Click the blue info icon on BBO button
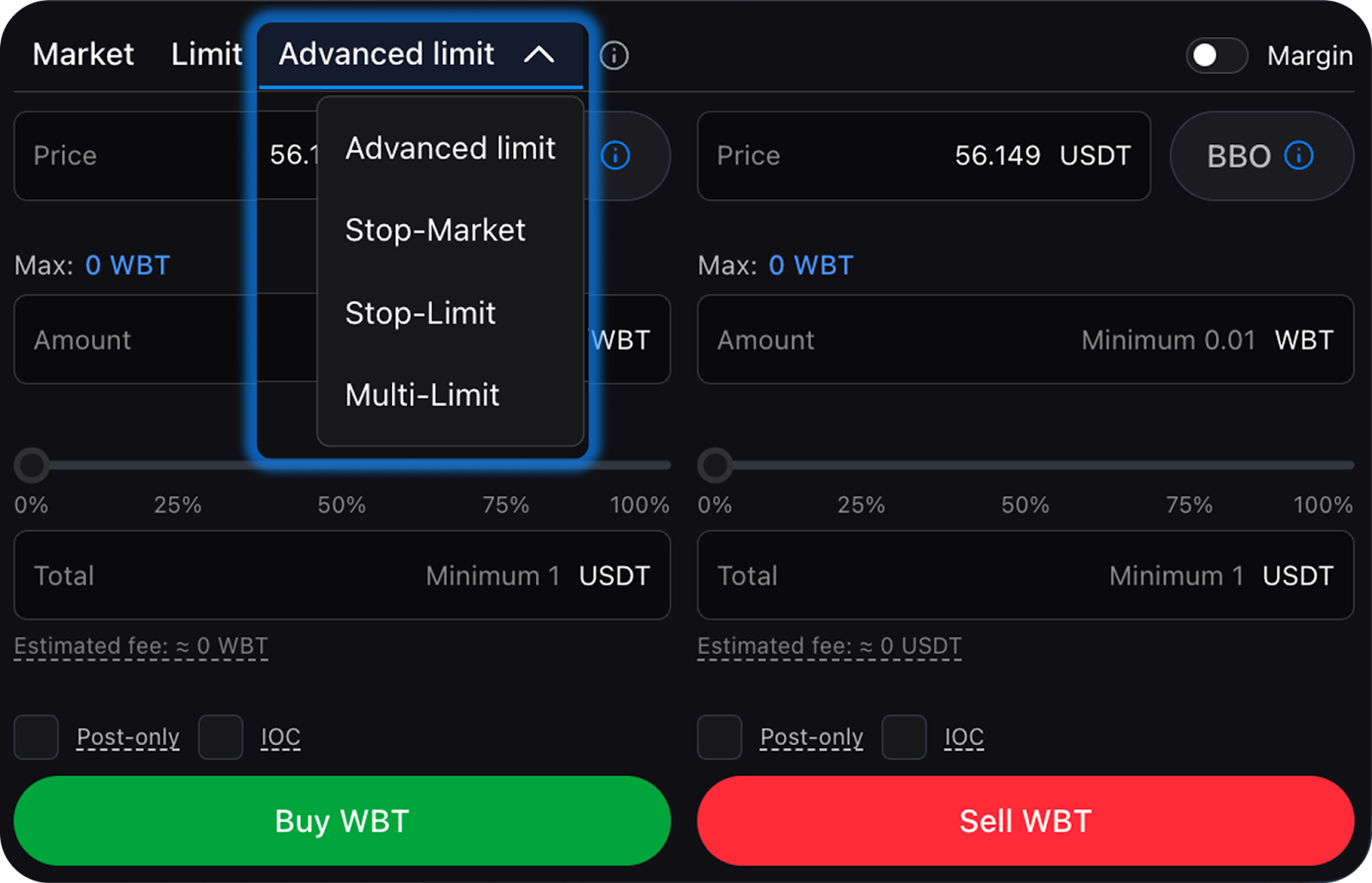This screenshot has height=883, width=1372. point(1298,155)
